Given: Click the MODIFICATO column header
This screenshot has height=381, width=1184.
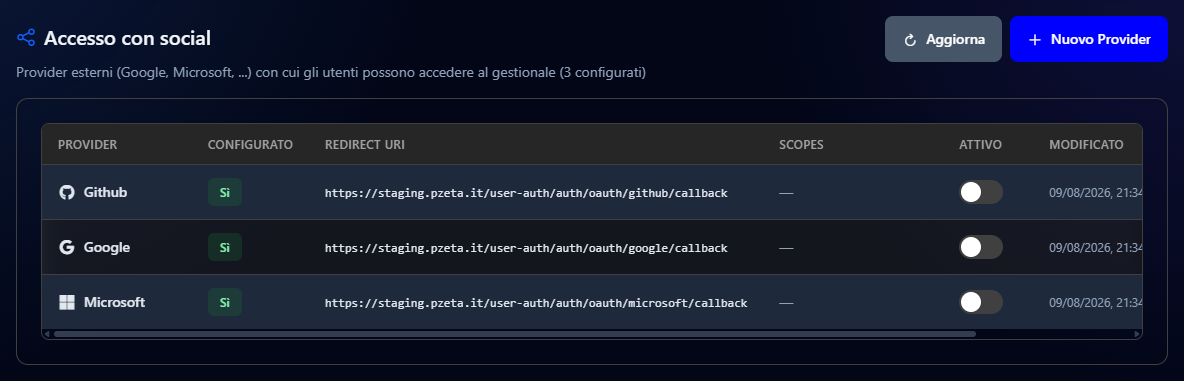Looking at the screenshot, I should tap(1086, 144).
